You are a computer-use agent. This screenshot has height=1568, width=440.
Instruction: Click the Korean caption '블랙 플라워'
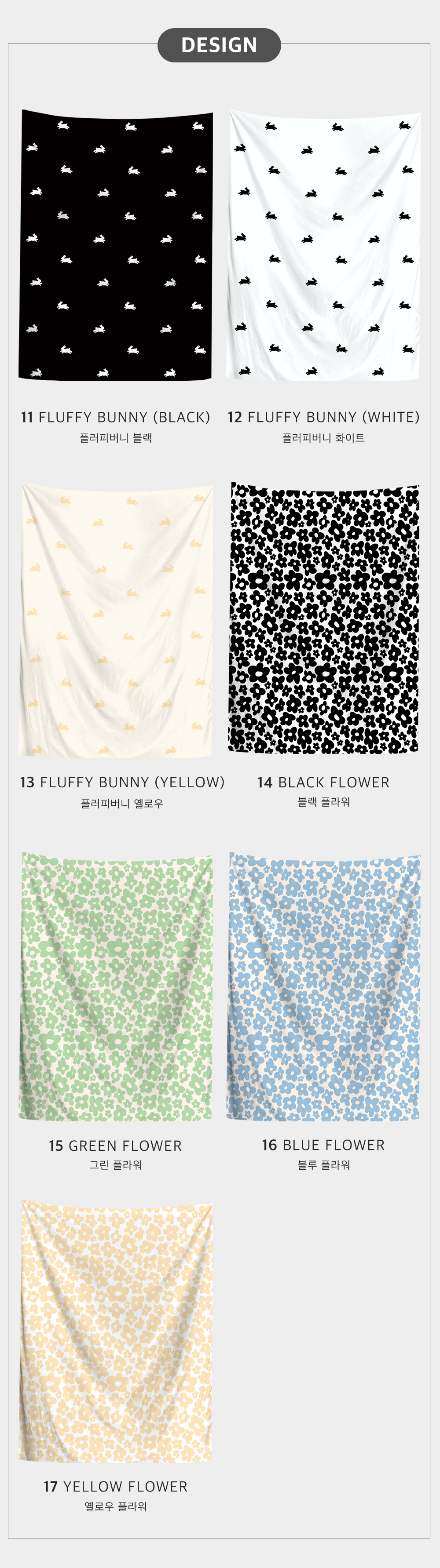[323, 802]
